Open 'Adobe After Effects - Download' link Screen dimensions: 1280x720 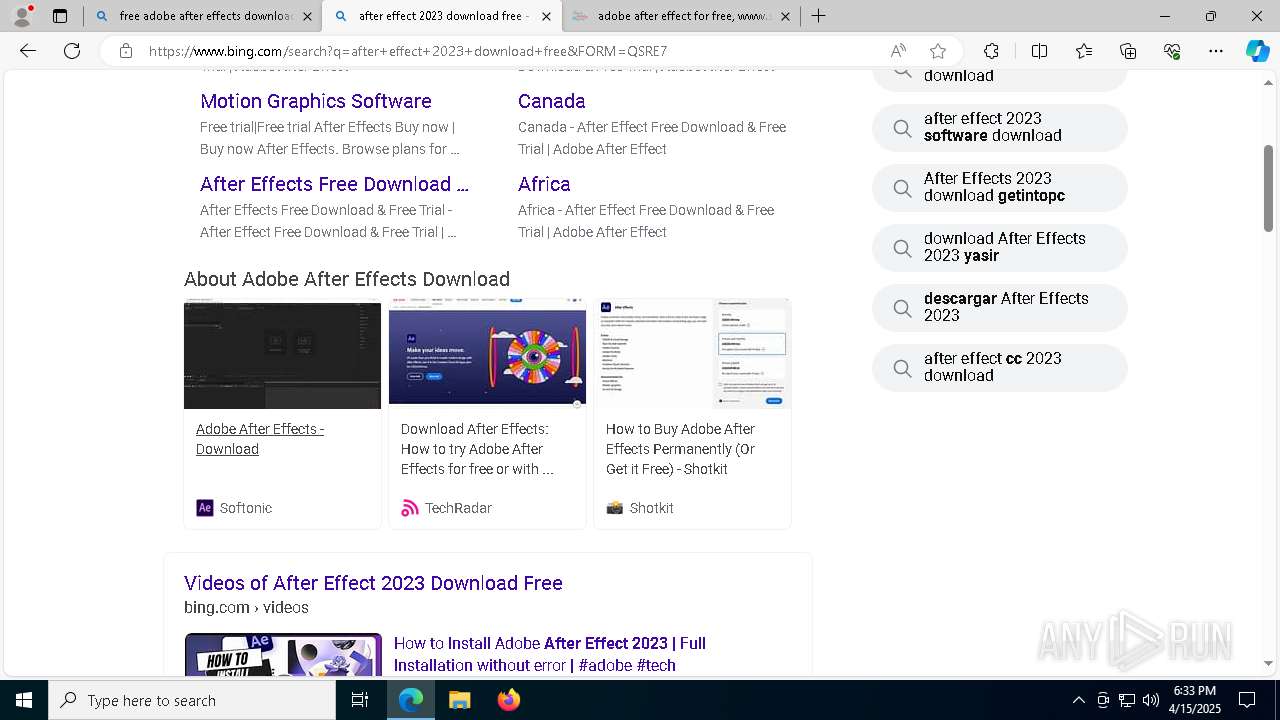point(260,439)
